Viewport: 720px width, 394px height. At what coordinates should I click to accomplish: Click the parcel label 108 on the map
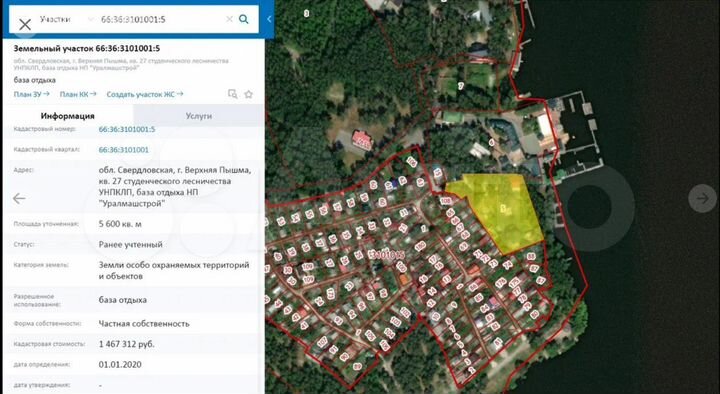pos(445,201)
